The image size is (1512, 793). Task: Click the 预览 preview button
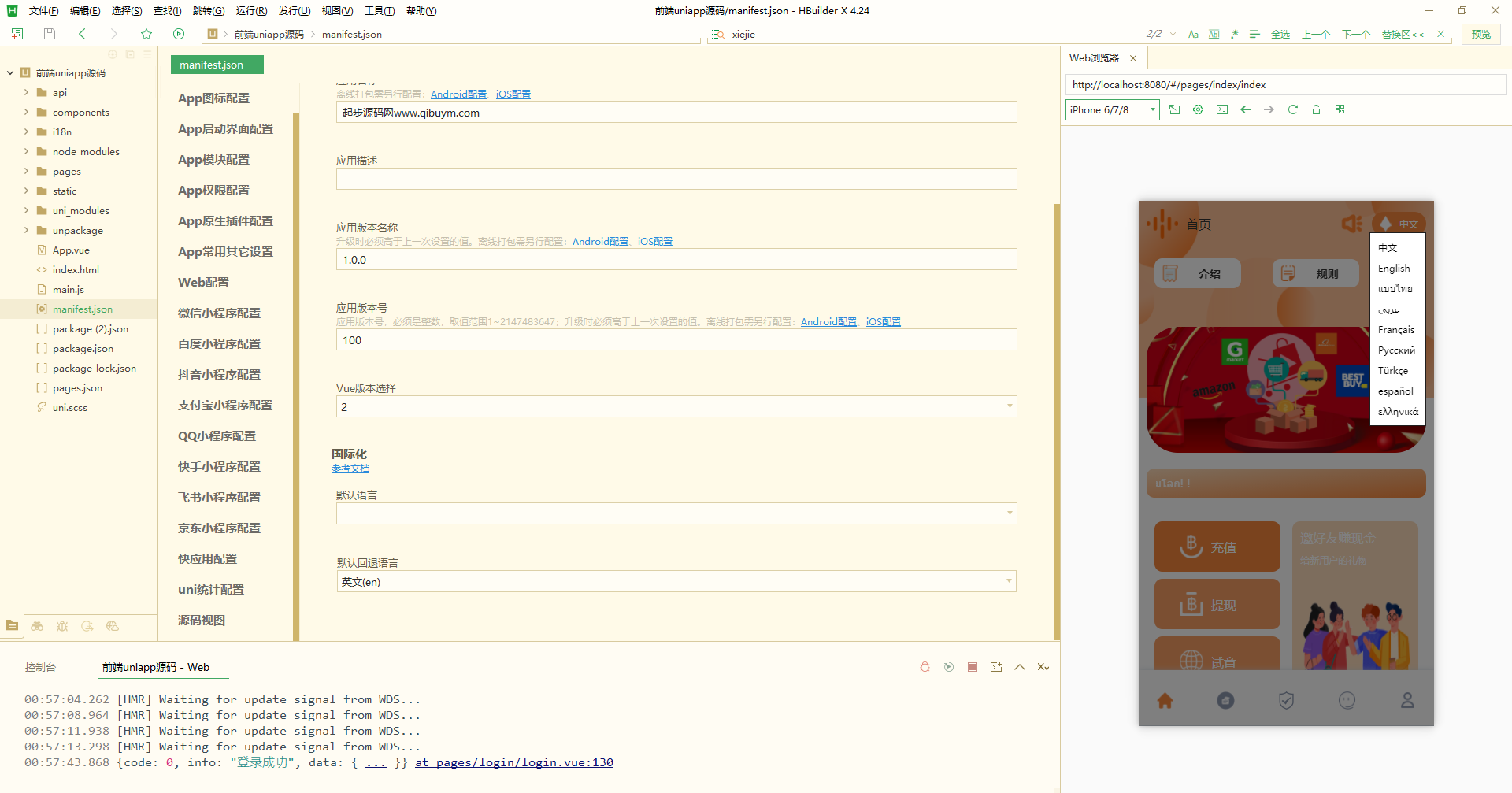pyautogui.click(x=1481, y=34)
